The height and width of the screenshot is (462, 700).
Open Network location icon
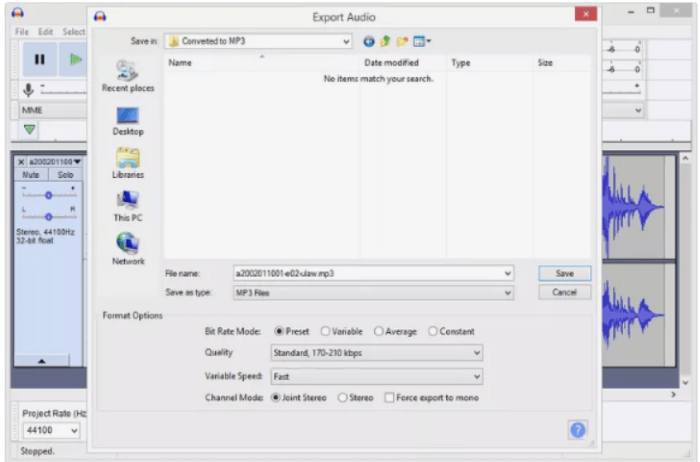click(x=128, y=248)
